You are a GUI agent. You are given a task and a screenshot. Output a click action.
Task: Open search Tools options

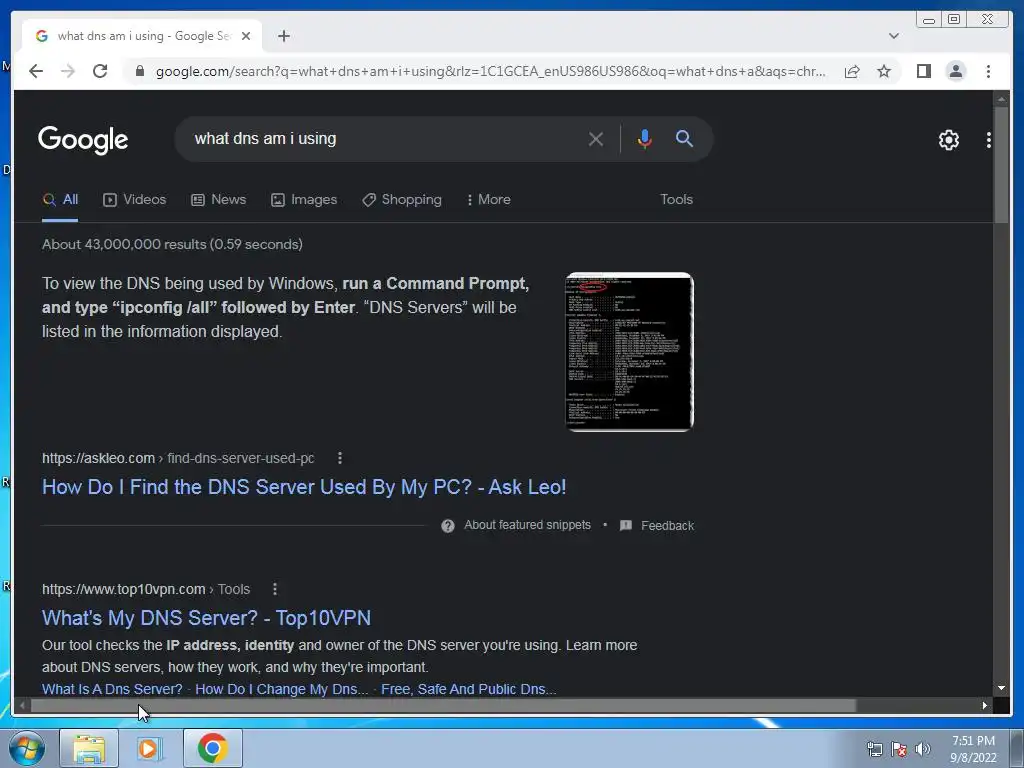(x=676, y=200)
